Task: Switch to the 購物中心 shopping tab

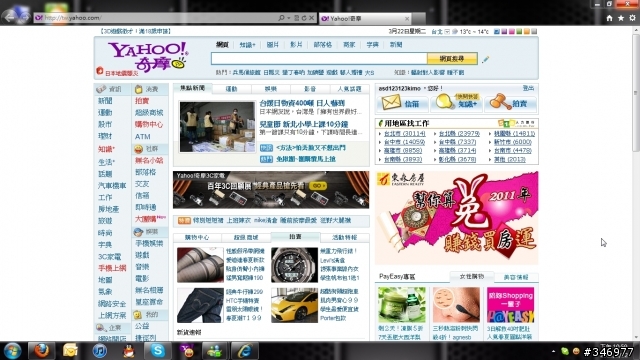Action: click(x=197, y=237)
